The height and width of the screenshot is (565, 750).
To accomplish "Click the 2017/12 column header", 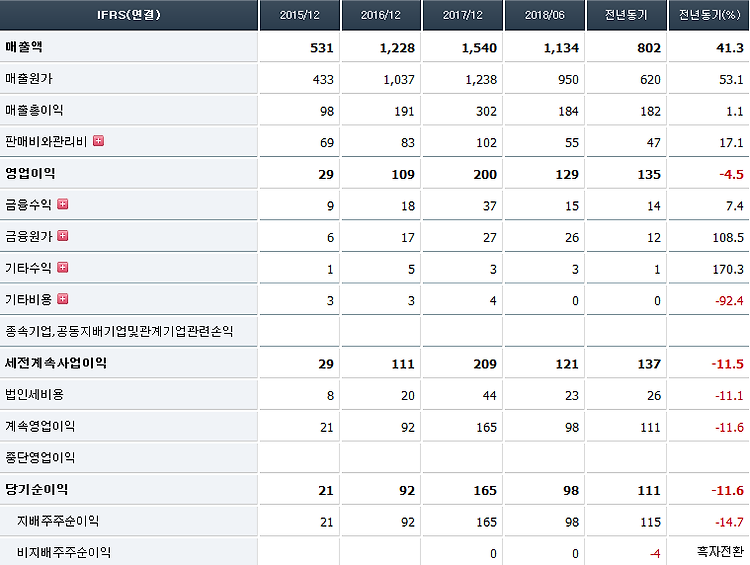I will pos(463,15).
